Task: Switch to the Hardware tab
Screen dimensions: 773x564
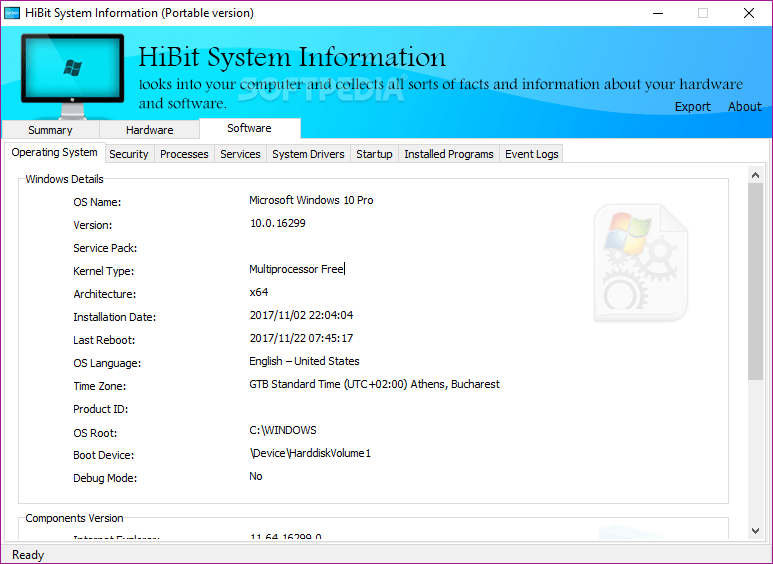Action: click(x=149, y=130)
